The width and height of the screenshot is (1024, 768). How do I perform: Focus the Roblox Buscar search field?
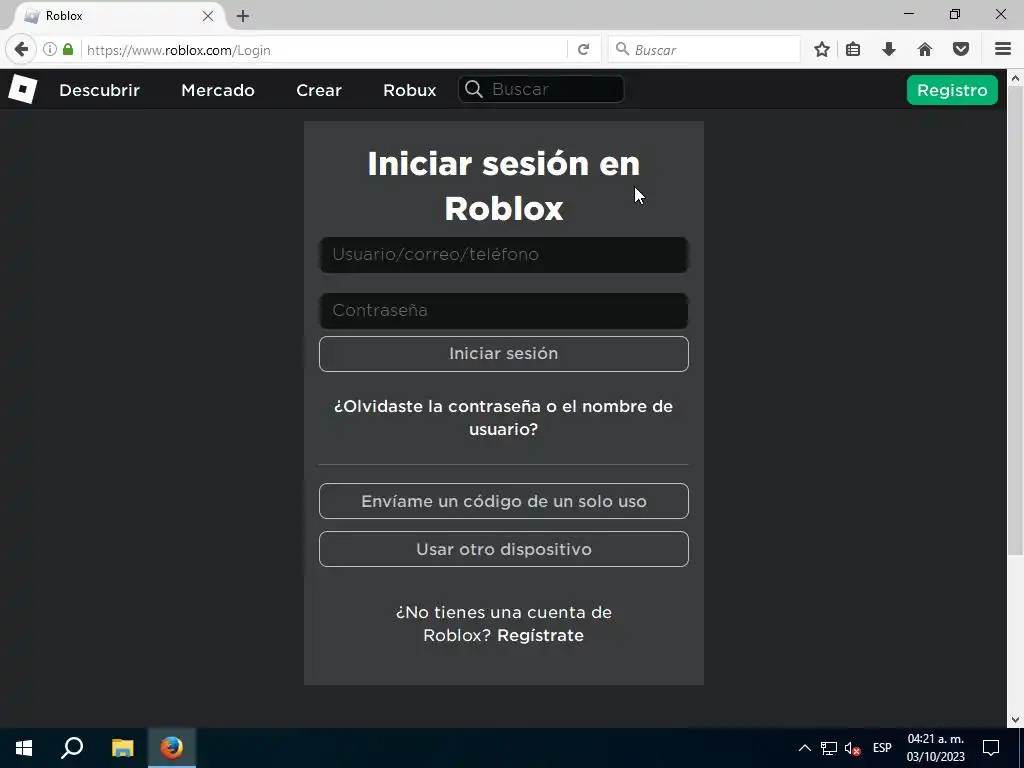pos(541,89)
